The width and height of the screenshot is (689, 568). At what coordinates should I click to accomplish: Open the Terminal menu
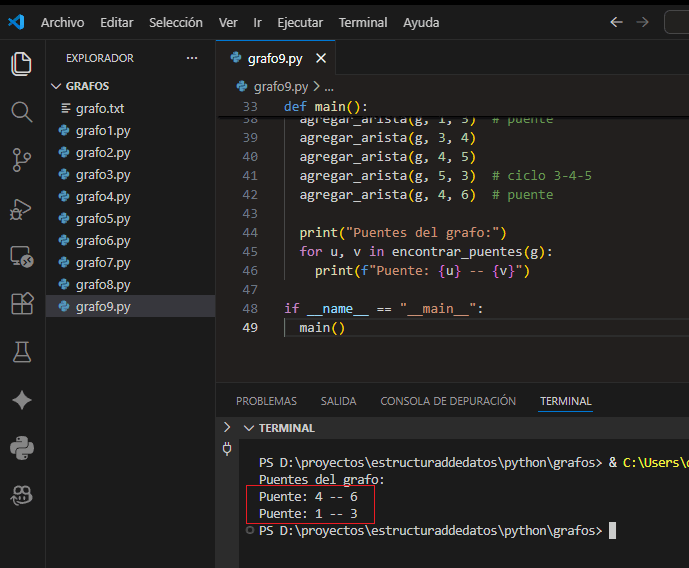pyautogui.click(x=362, y=22)
